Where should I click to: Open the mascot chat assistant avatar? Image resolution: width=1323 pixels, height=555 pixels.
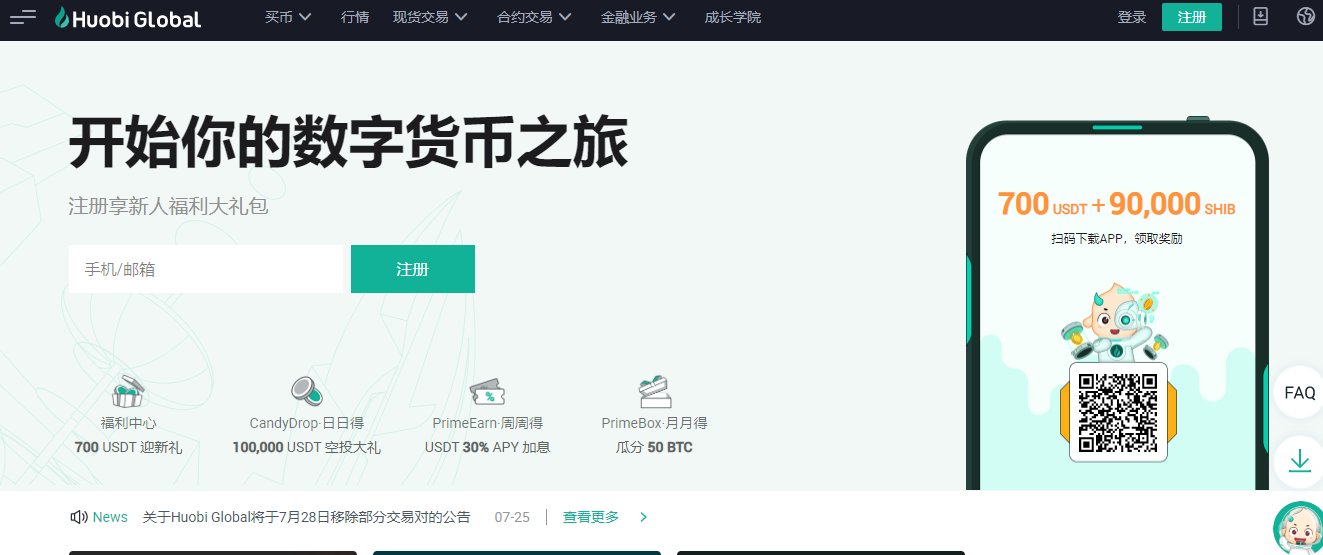click(1299, 528)
